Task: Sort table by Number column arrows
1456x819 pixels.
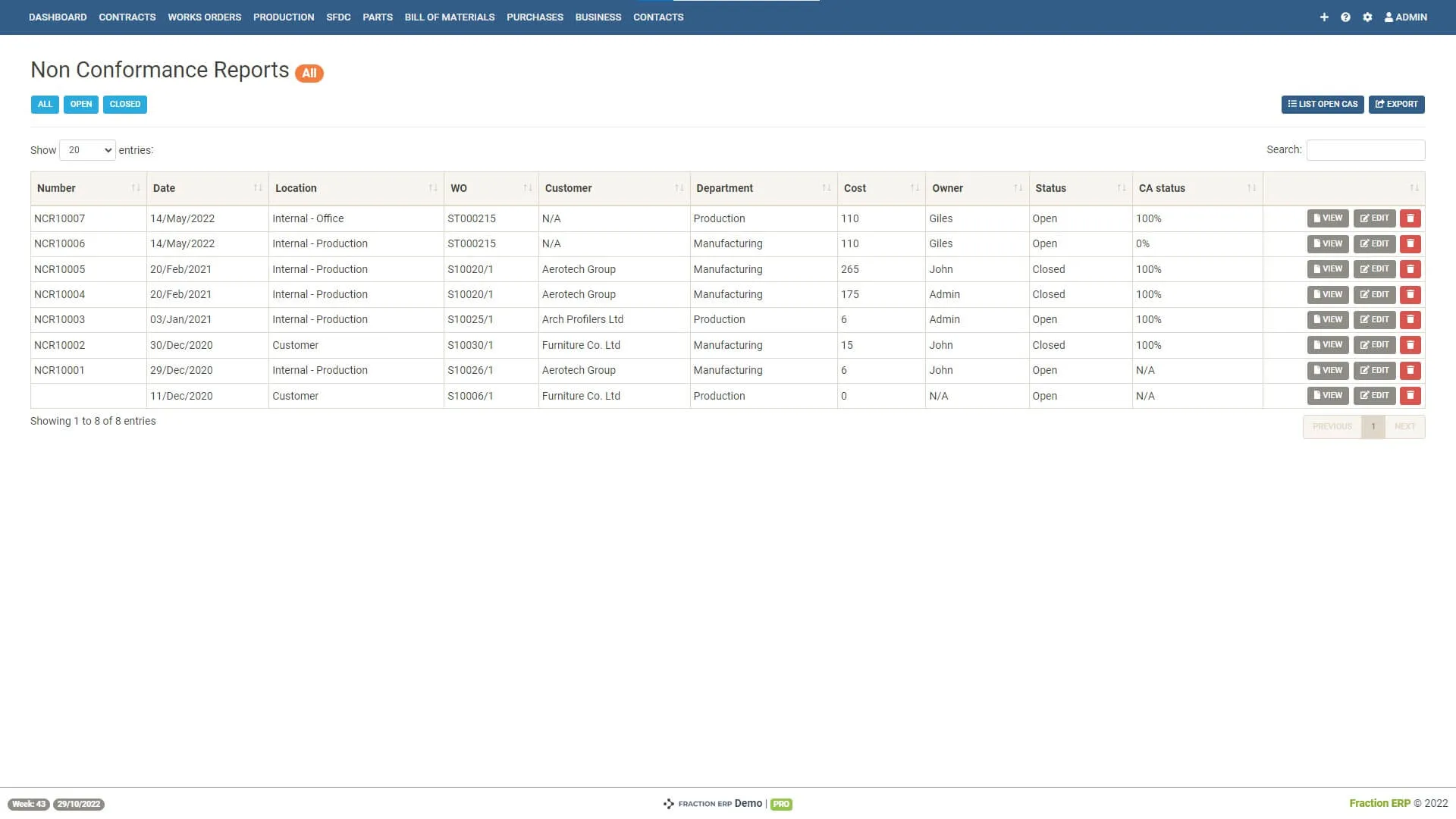Action: pyautogui.click(x=136, y=188)
